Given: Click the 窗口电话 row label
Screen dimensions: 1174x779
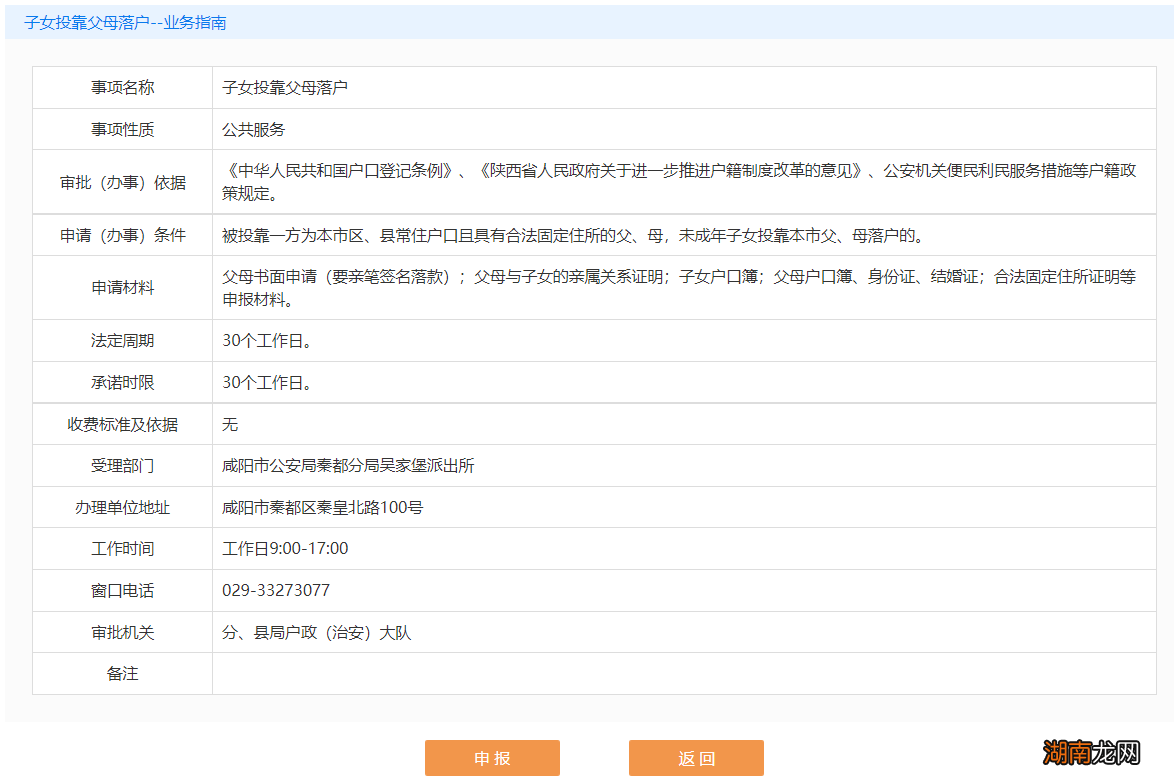Looking at the screenshot, I should [x=121, y=590].
